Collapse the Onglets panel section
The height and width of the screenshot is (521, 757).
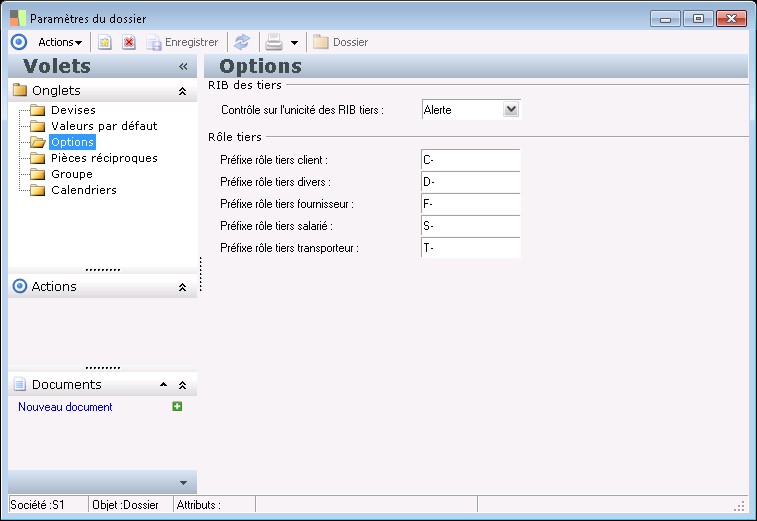pyautogui.click(x=182, y=91)
